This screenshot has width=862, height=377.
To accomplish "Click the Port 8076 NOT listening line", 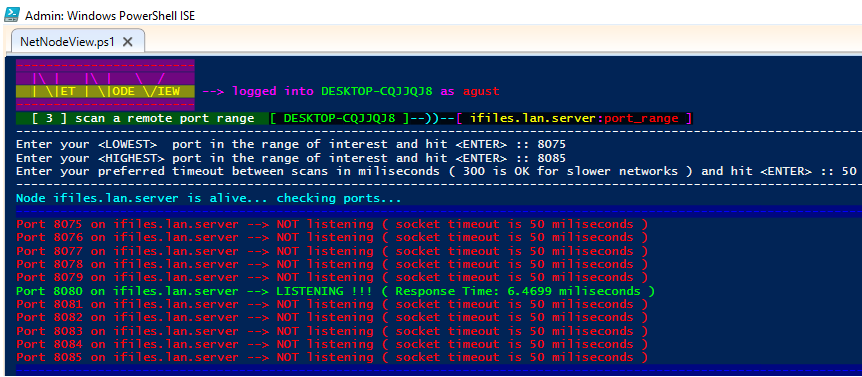I will coord(332,237).
